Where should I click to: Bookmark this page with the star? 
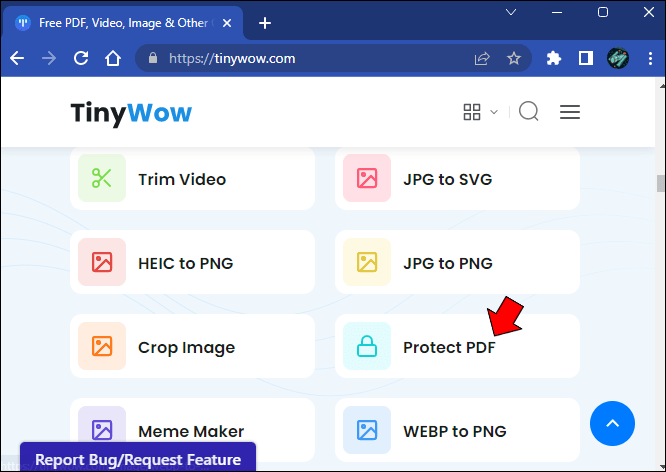(x=514, y=58)
